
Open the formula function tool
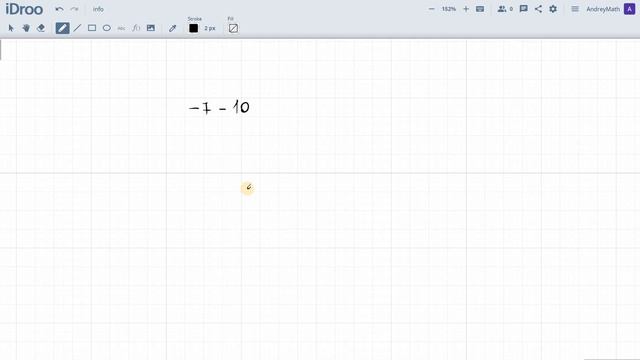point(136,28)
